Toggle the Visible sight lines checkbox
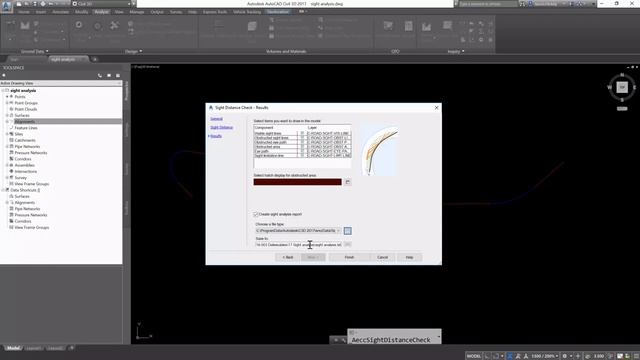This screenshot has width=640, height=360. (x=302, y=133)
